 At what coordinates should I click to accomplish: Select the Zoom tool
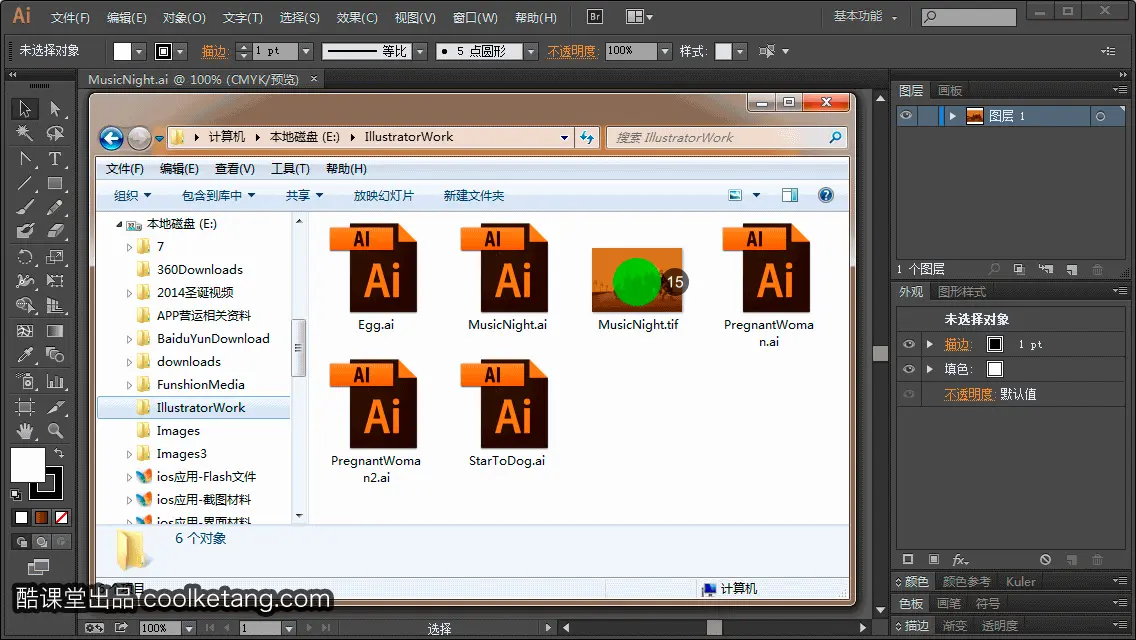tap(55, 431)
